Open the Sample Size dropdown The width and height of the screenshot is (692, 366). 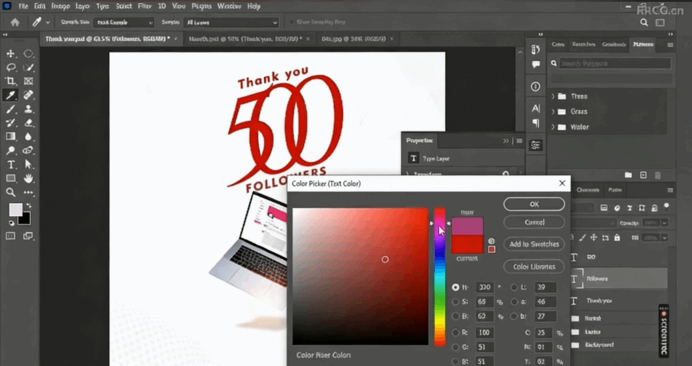tap(124, 22)
